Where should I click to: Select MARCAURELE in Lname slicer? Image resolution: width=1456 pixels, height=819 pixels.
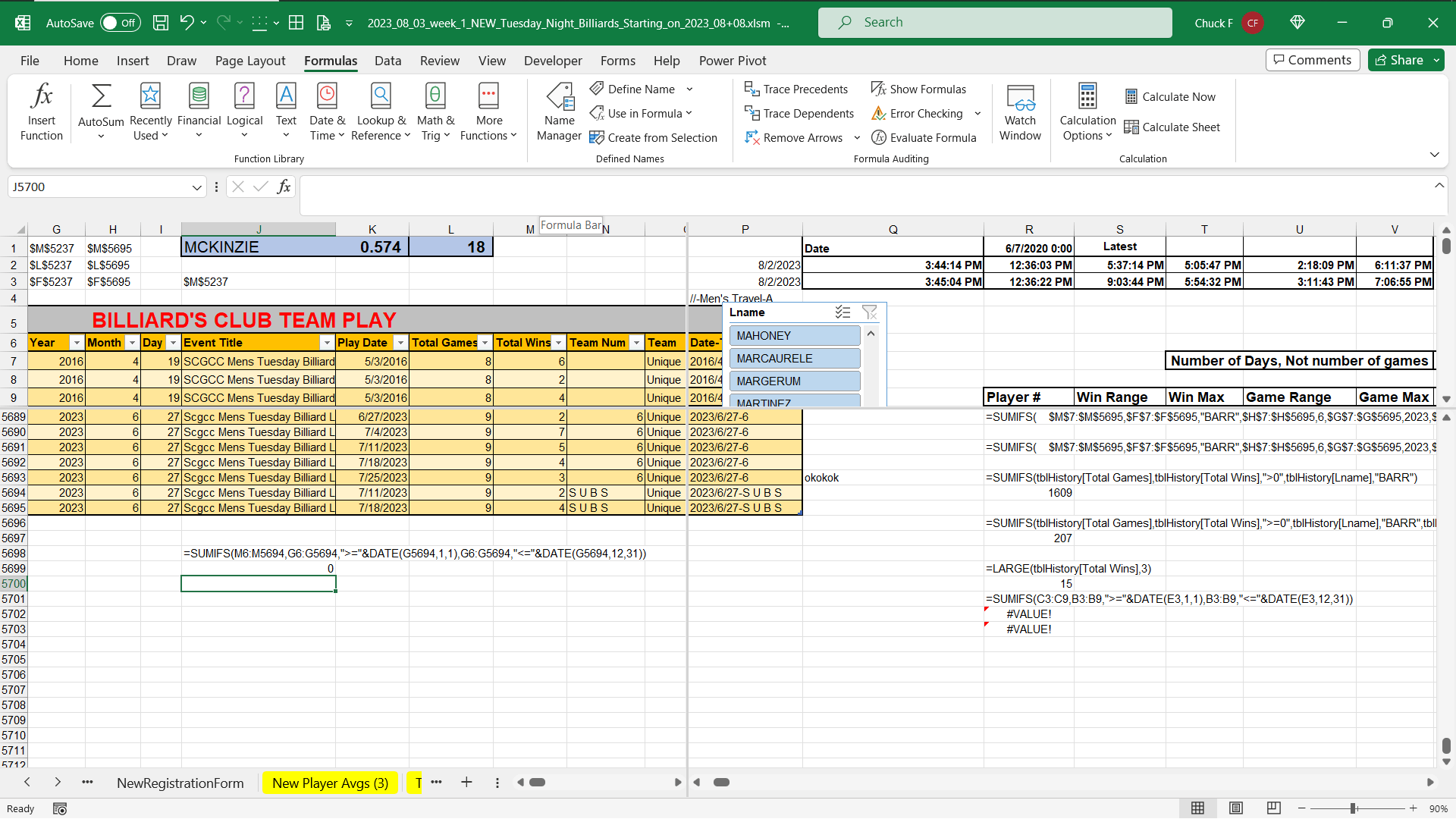pos(795,359)
